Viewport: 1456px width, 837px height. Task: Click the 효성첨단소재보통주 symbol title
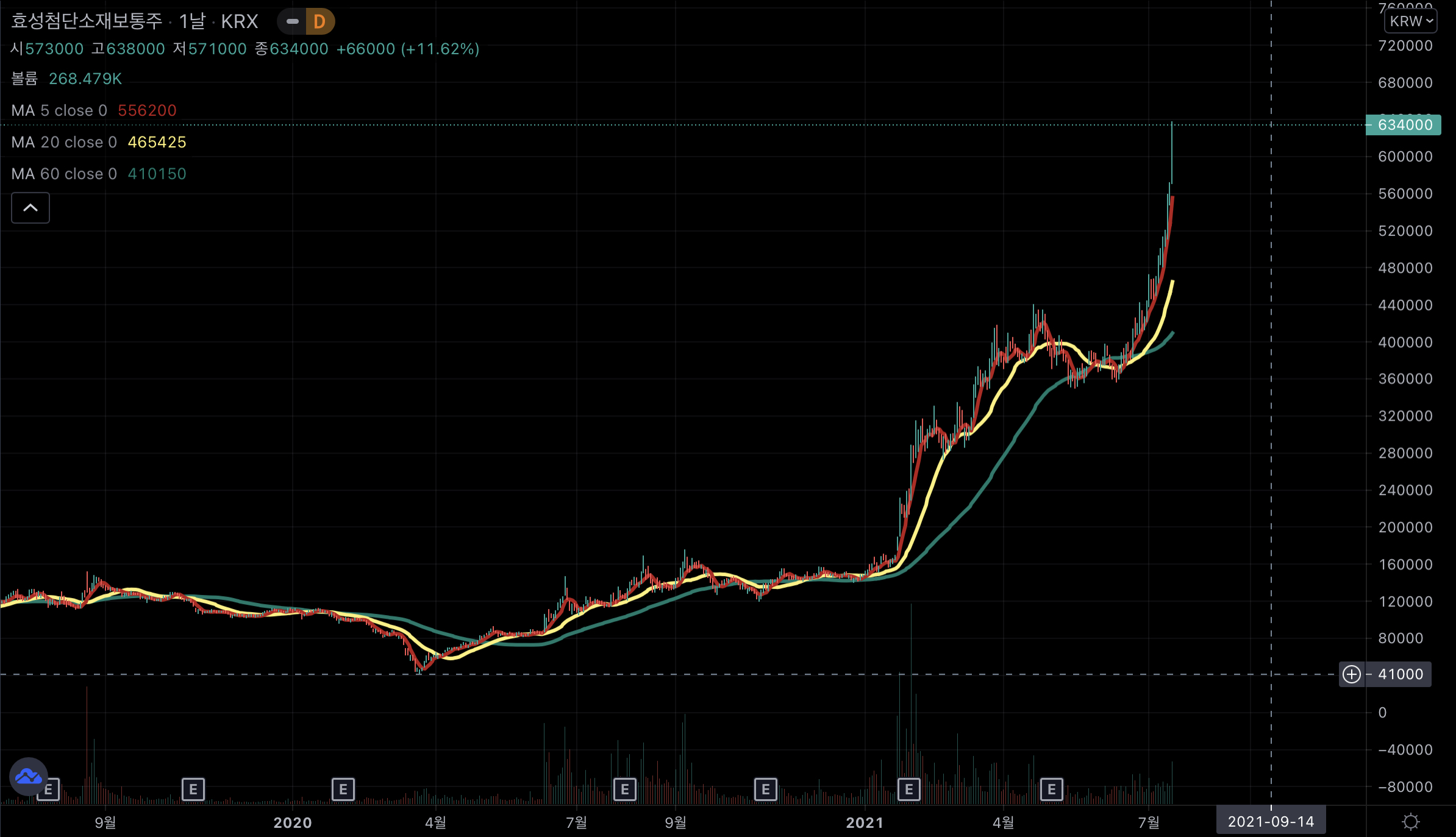(x=87, y=21)
